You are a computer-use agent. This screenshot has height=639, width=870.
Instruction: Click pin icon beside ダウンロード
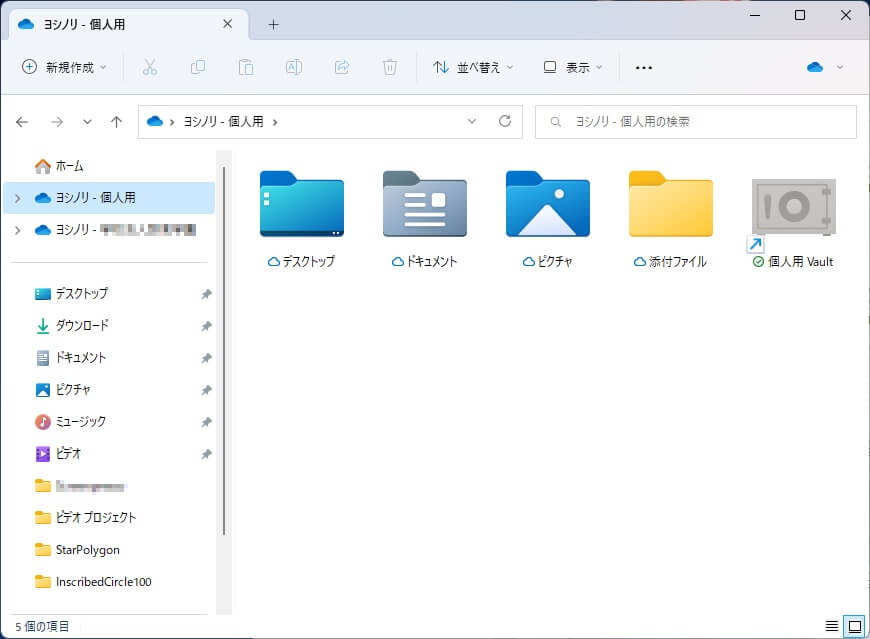tap(206, 326)
